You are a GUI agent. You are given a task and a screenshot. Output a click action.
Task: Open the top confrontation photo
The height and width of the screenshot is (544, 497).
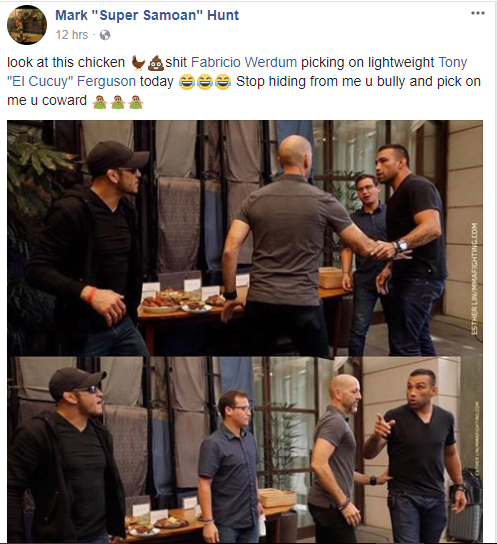pos(245,238)
